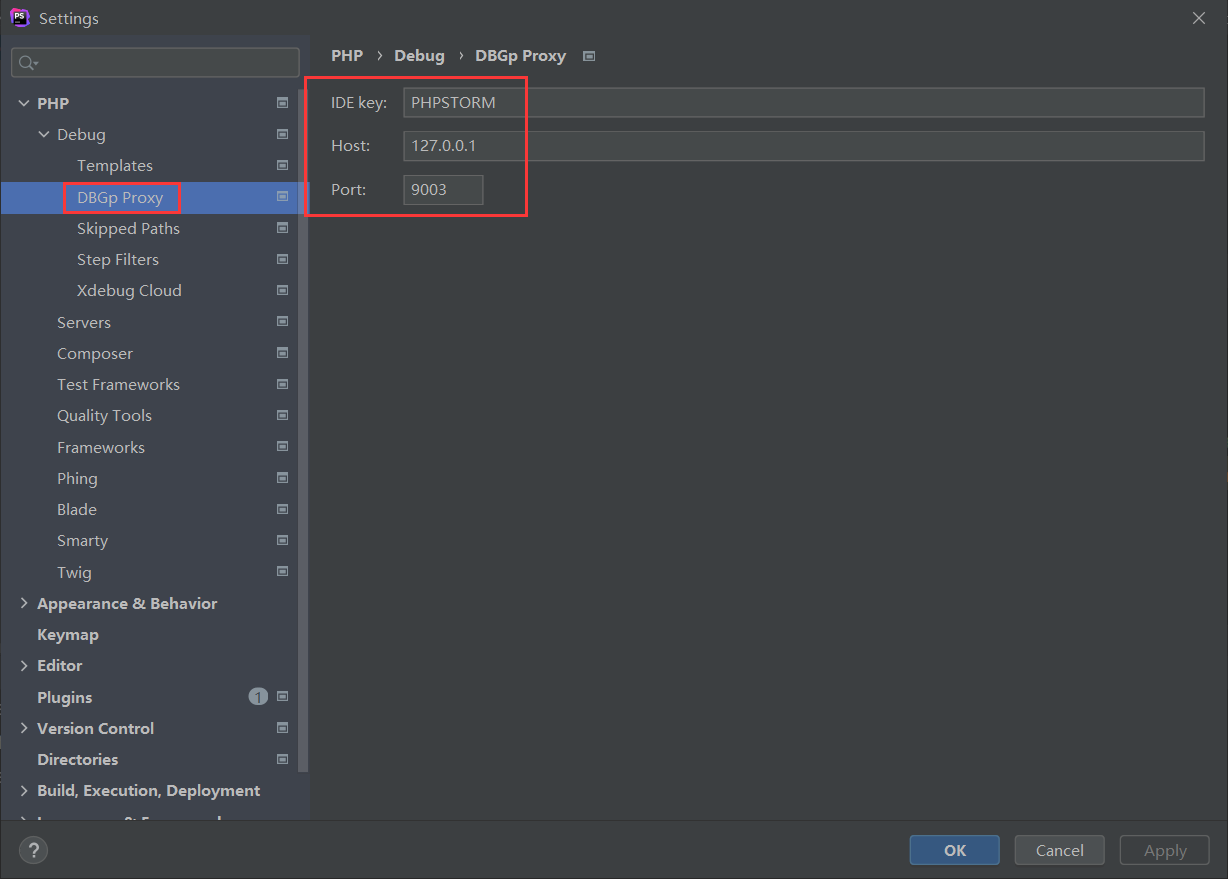Image resolution: width=1228 pixels, height=879 pixels.
Task: Click project-level icon beside Servers
Action: click(282, 322)
